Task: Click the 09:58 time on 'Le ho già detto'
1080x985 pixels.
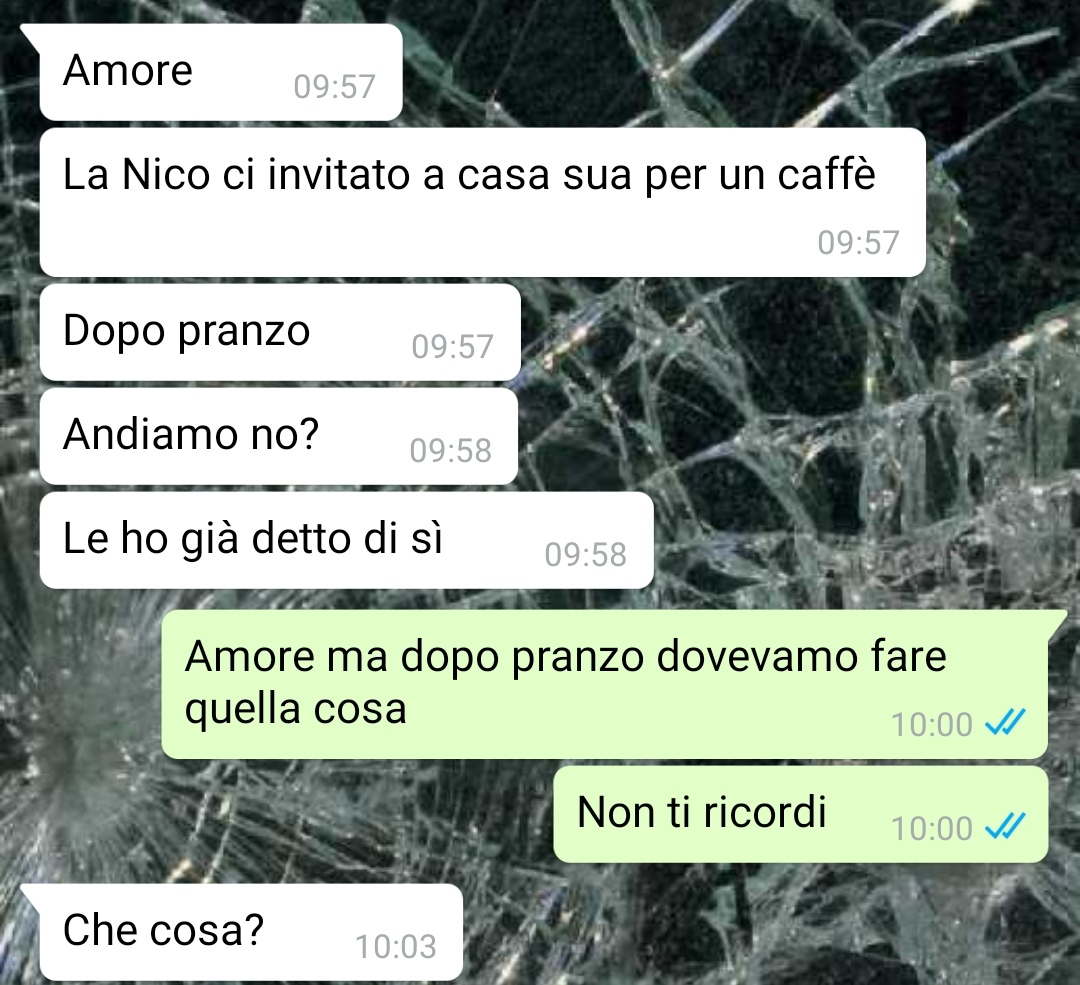Action: 585,554
